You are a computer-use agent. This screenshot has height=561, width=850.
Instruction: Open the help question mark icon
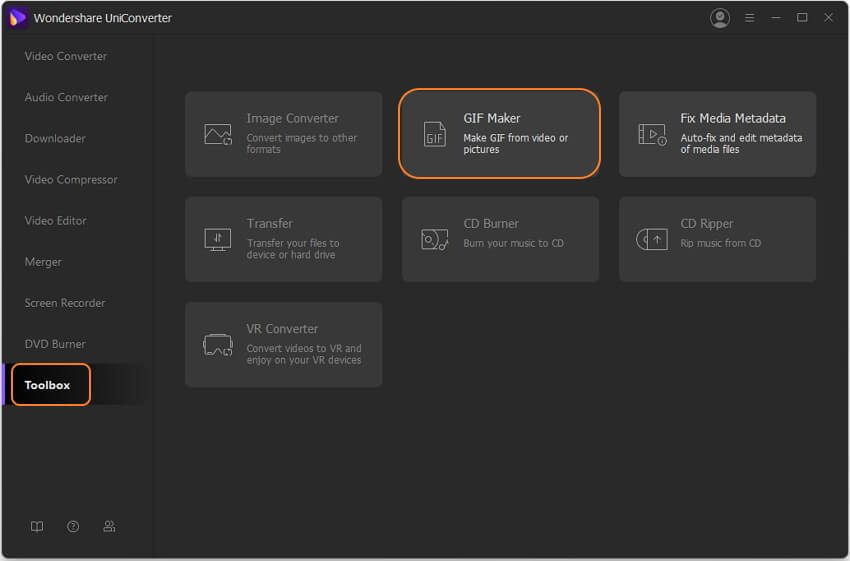(x=73, y=526)
